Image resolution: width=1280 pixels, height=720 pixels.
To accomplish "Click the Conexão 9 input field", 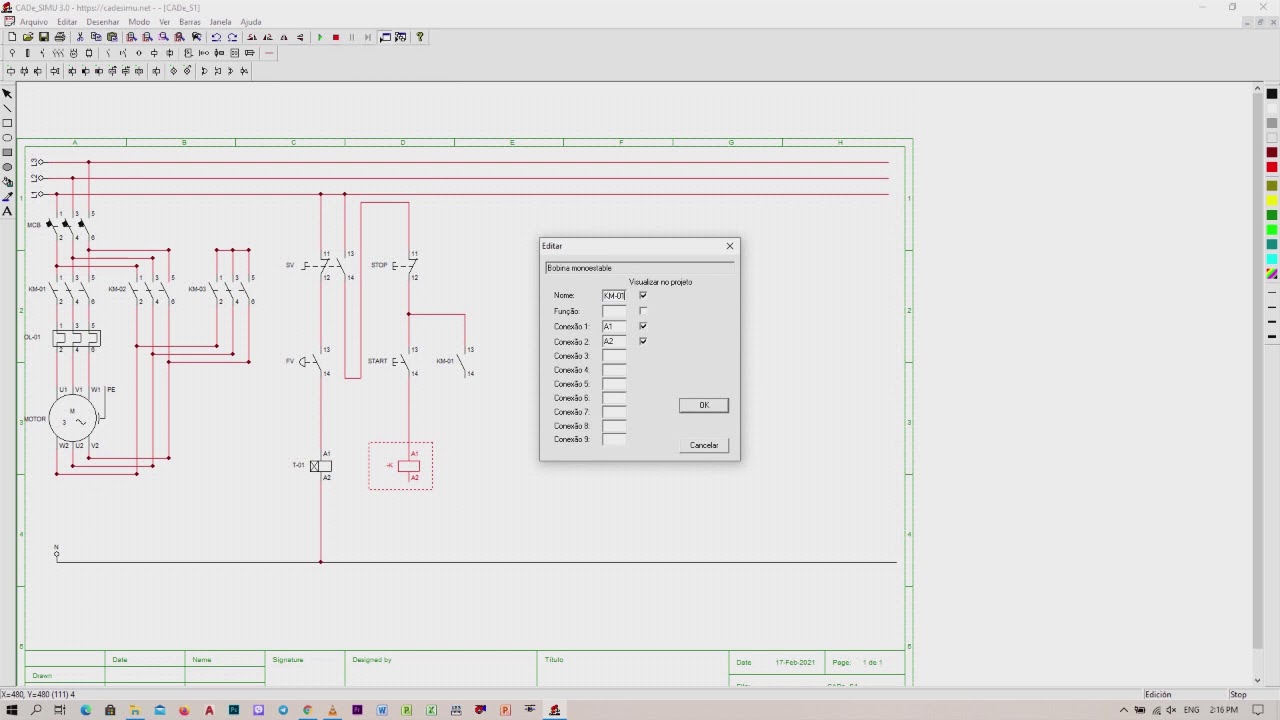I will [x=614, y=439].
